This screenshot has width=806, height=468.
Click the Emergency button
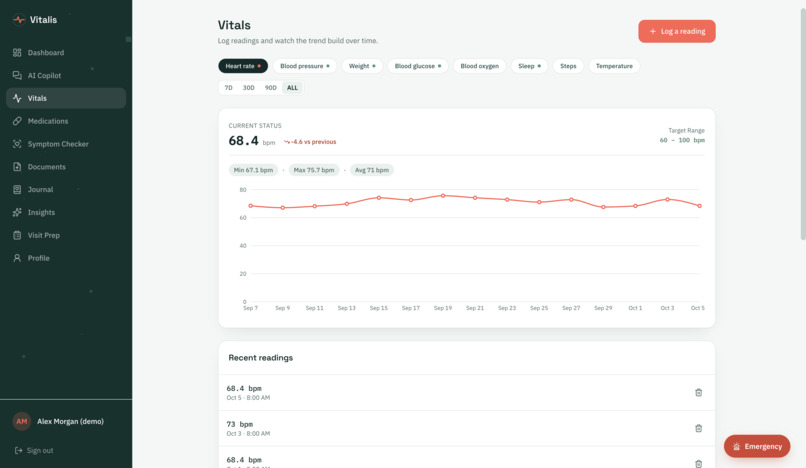pyautogui.click(x=757, y=446)
